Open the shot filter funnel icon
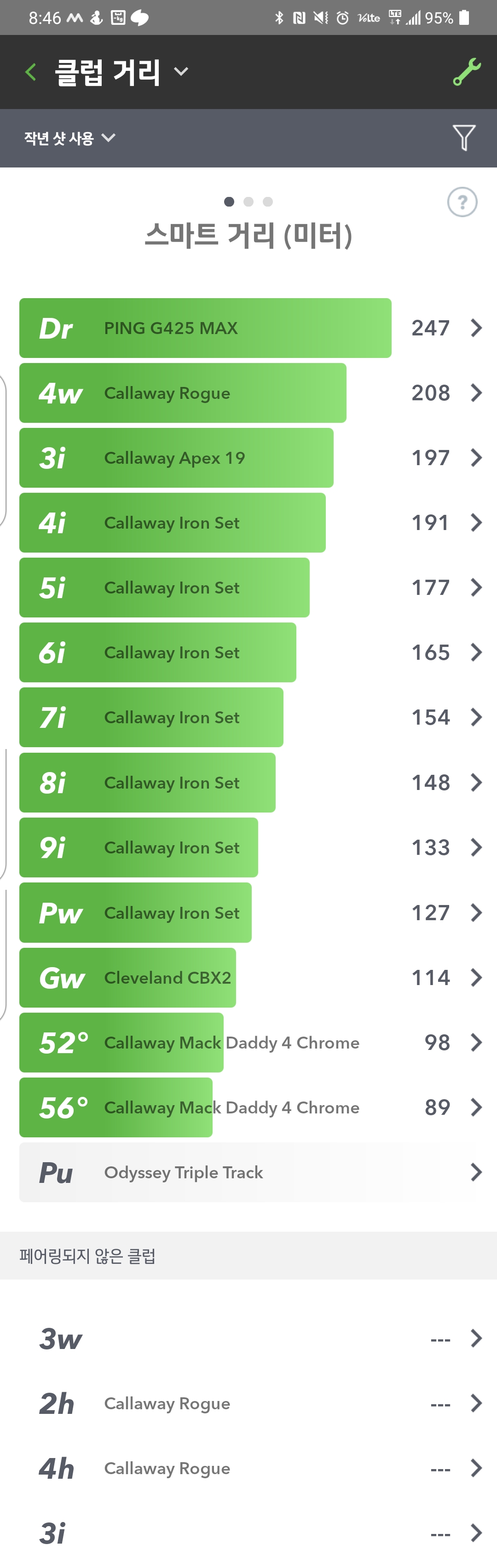The width and height of the screenshot is (497, 1568). click(x=463, y=138)
